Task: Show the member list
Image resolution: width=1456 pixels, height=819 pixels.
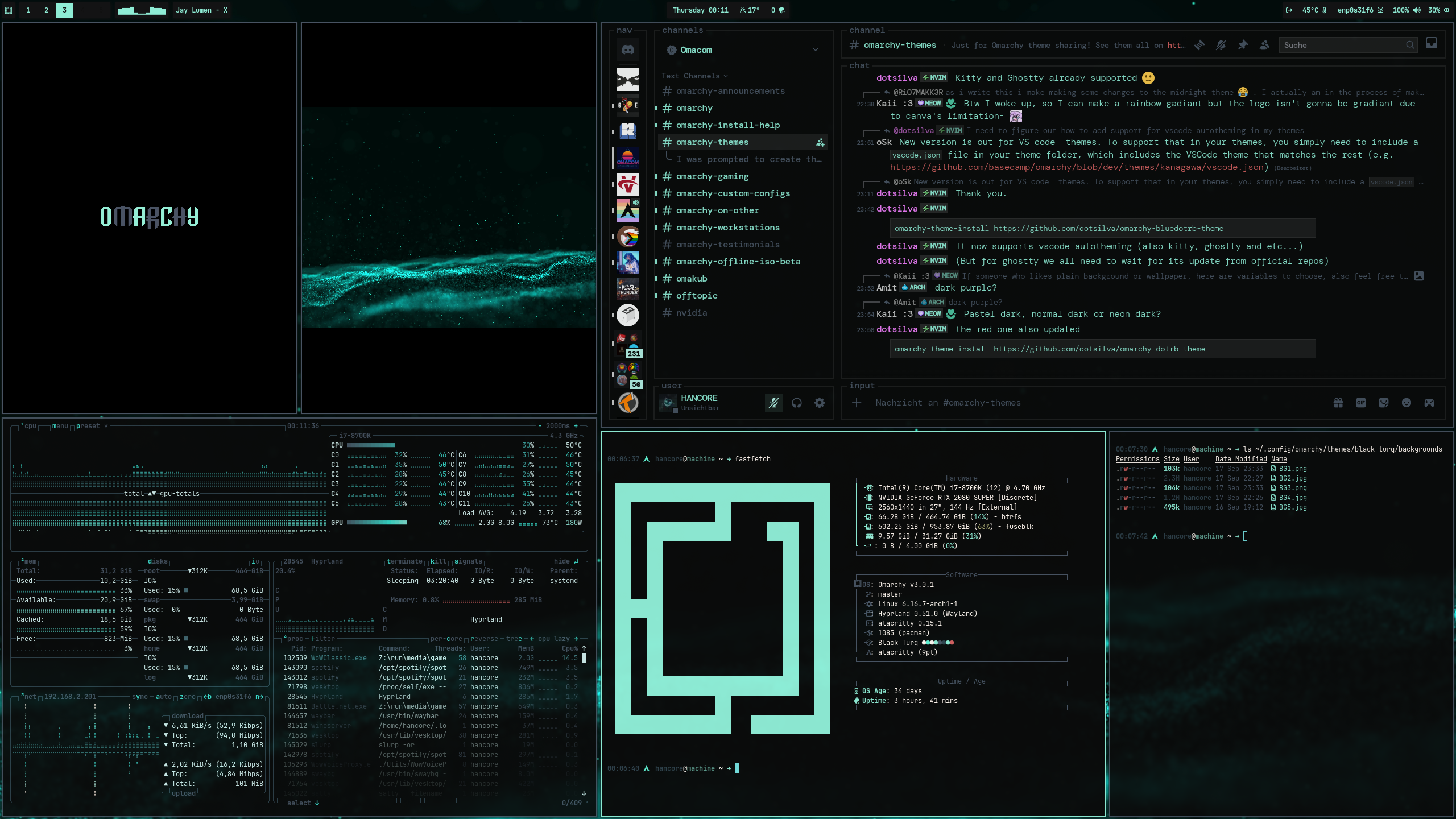Action: coord(1264,45)
